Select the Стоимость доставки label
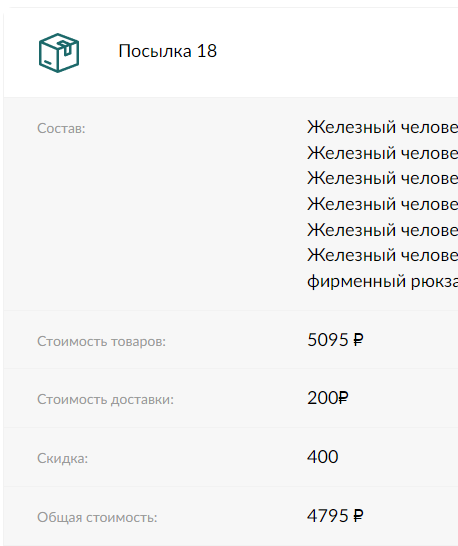 pos(105,399)
